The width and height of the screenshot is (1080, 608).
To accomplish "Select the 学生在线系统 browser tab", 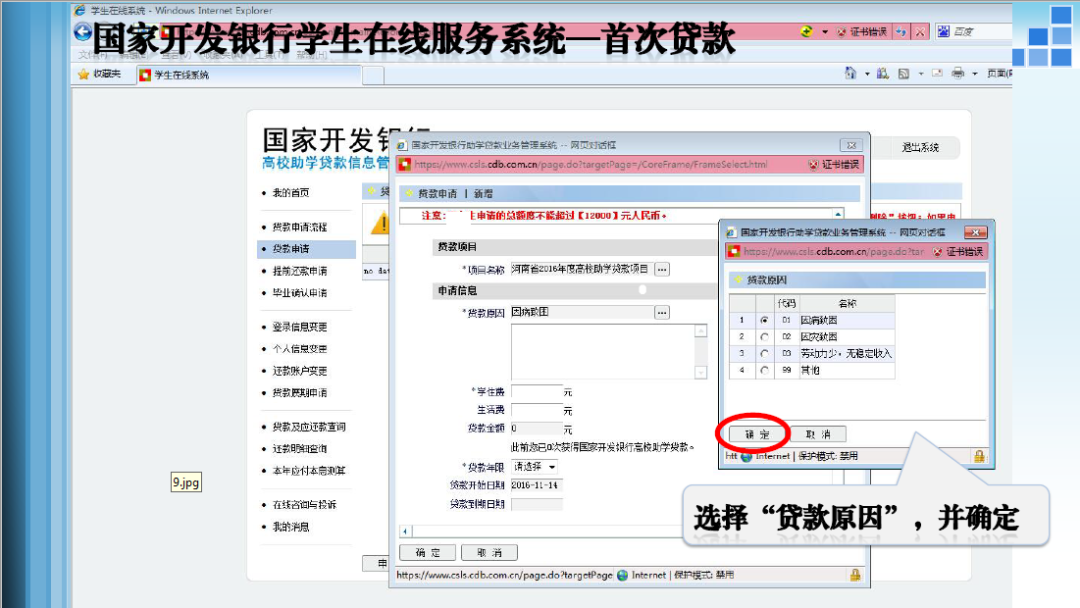I will 248,75.
